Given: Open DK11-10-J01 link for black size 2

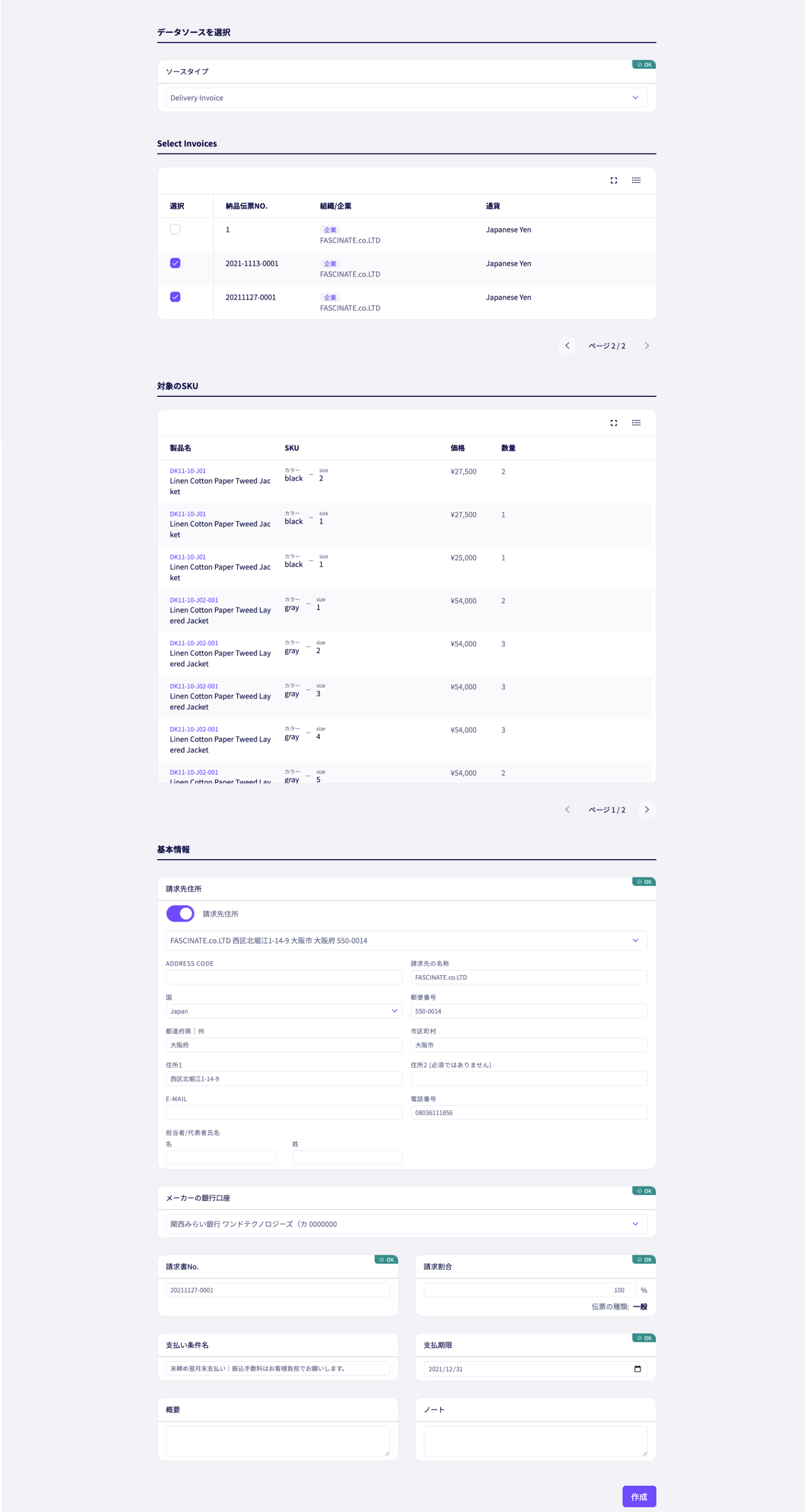Looking at the screenshot, I should 188,471.
